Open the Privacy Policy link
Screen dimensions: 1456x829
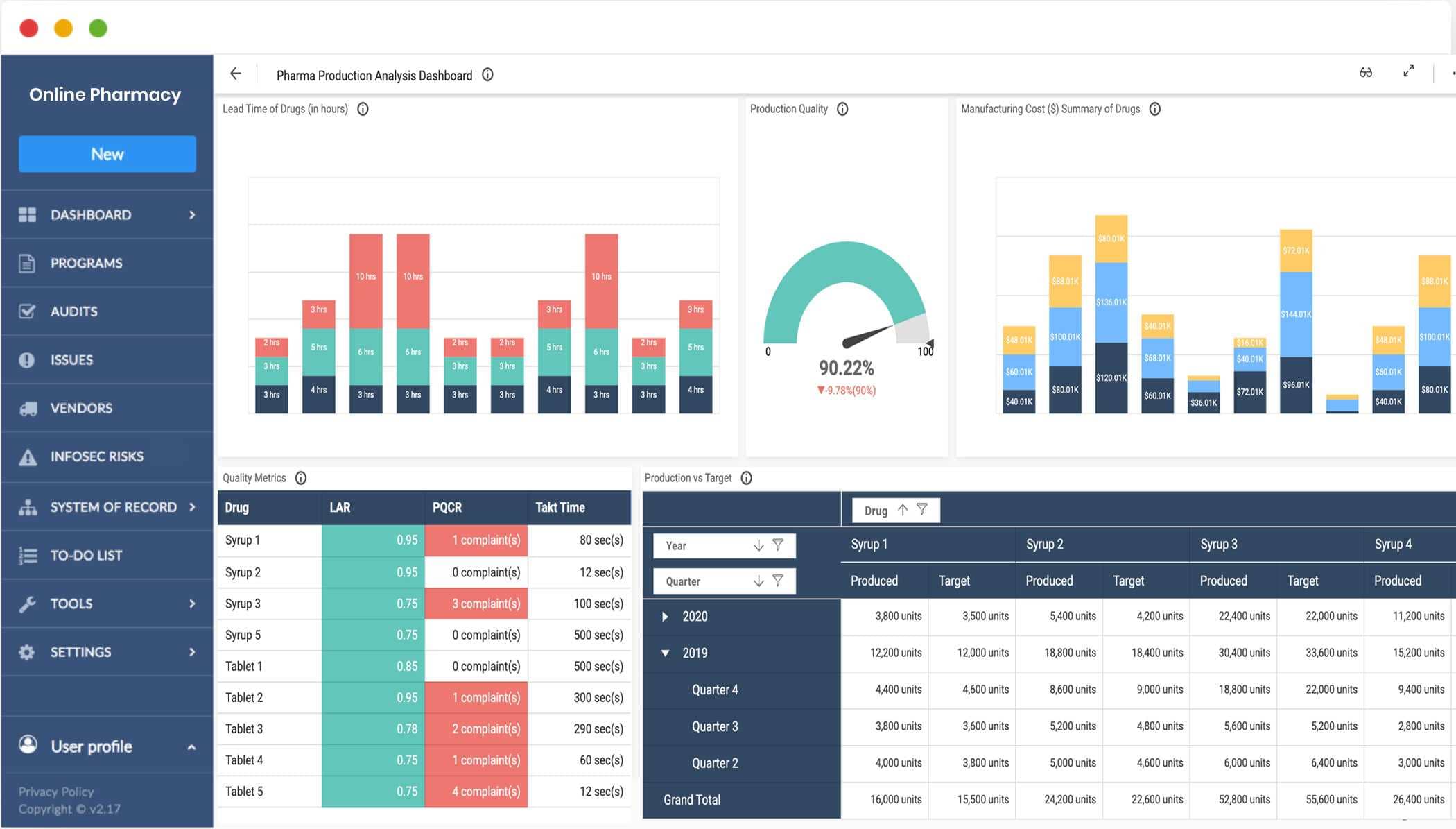(55, 792)
